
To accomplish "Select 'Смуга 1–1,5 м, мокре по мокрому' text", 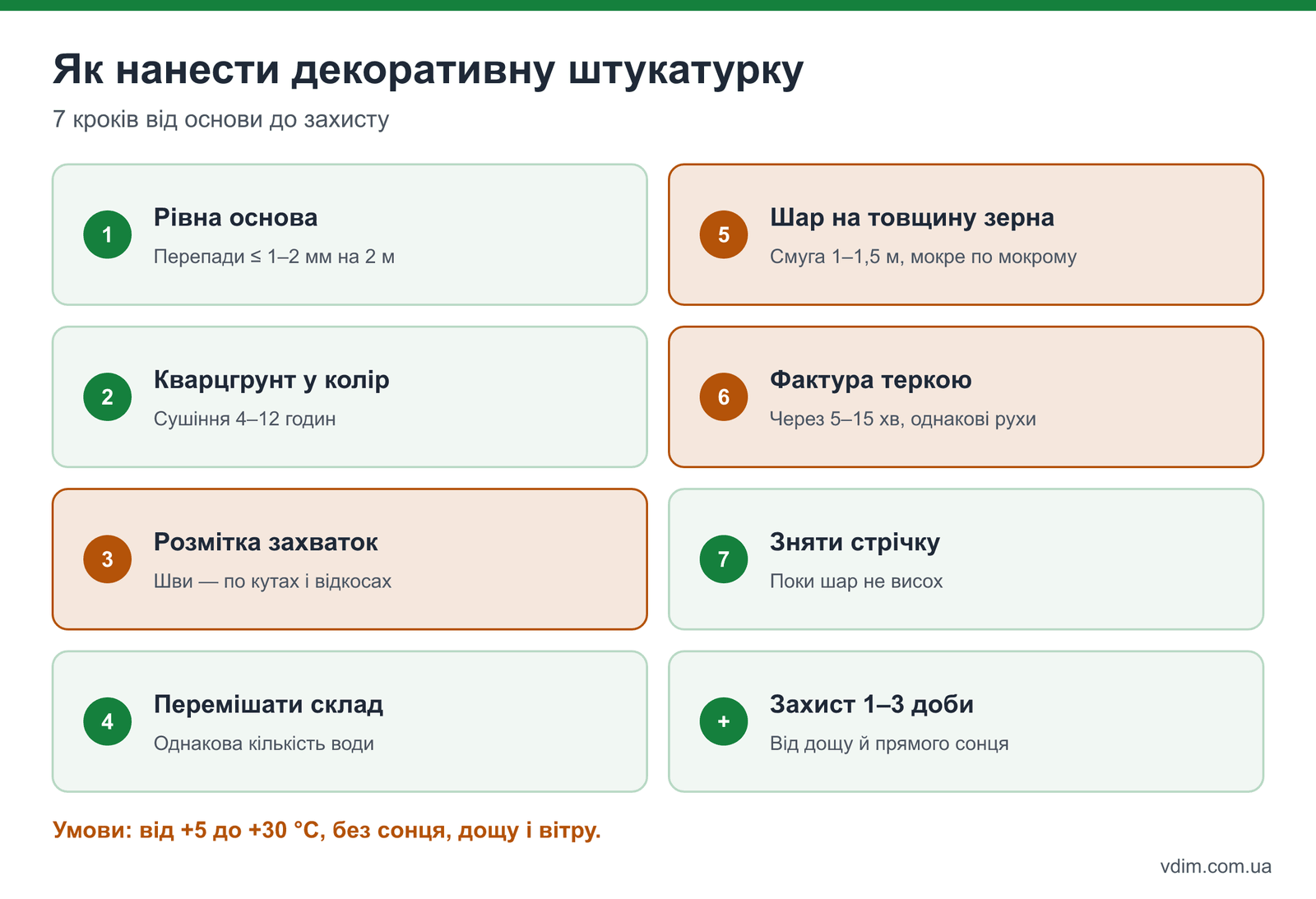I will [x=923, y=257].
